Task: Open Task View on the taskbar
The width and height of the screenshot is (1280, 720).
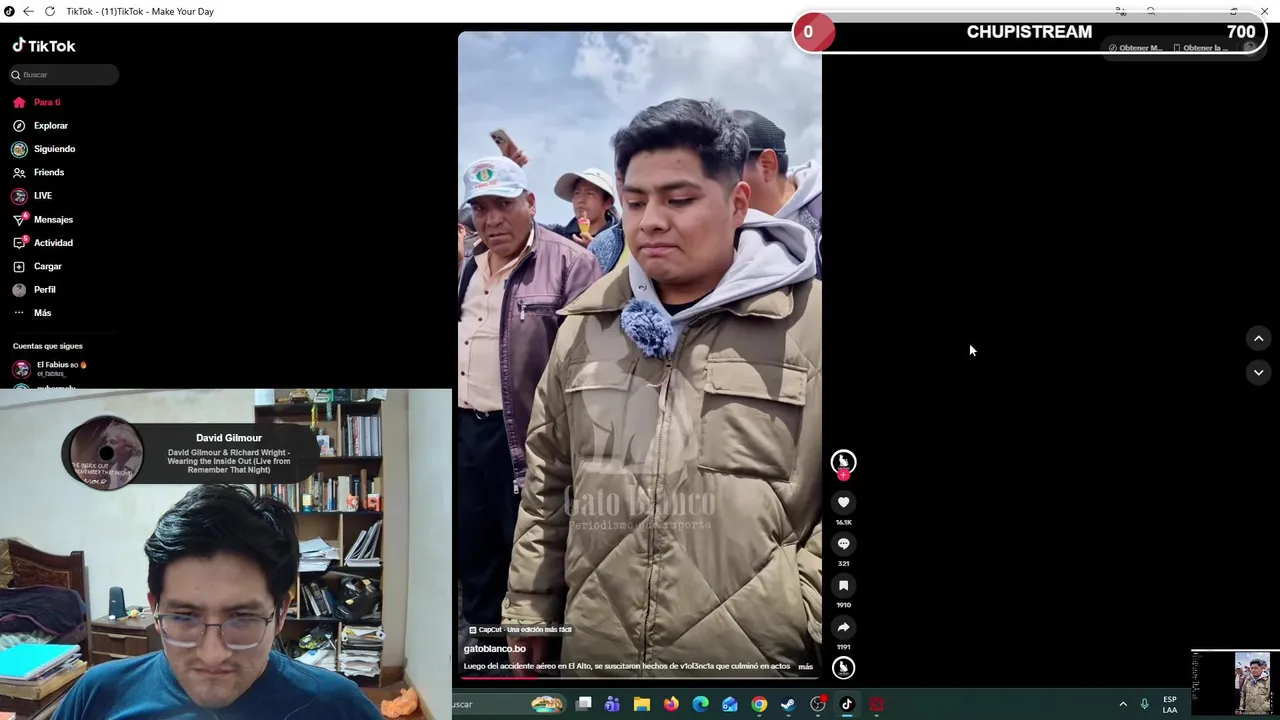Action: (583, 704)
